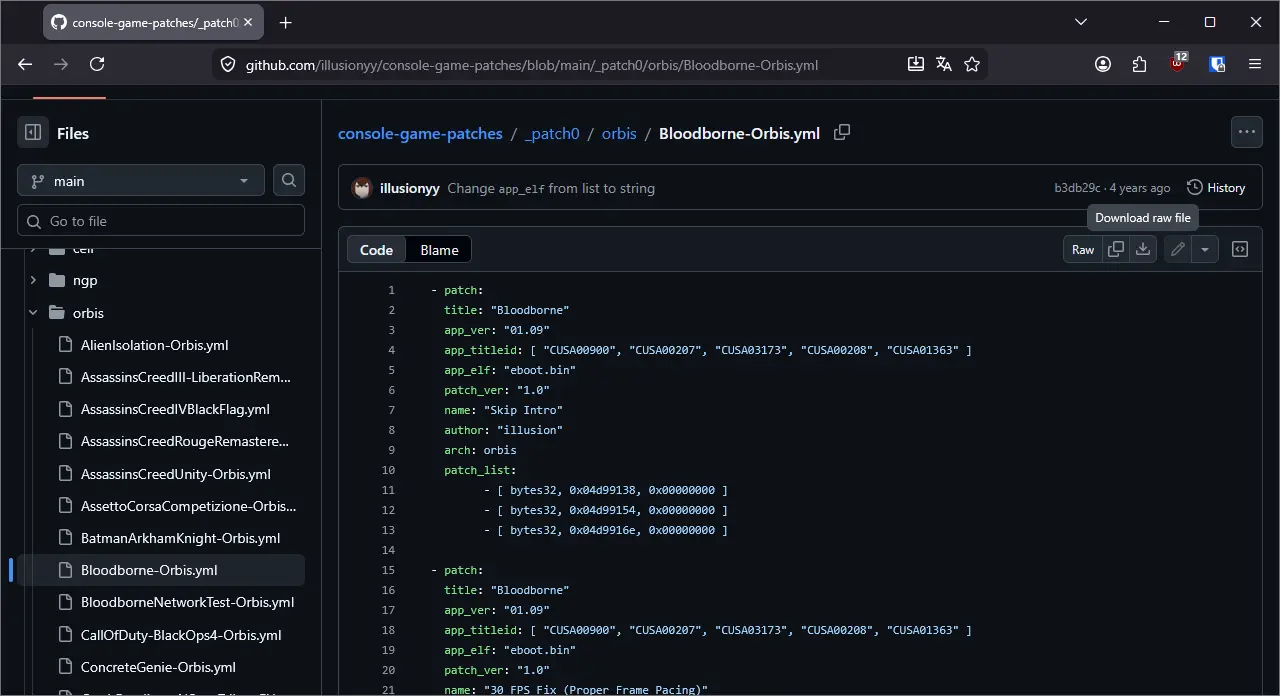
Task: Open AssettoCorsaCompetizione-Orbis file
Action: (189, 506)
